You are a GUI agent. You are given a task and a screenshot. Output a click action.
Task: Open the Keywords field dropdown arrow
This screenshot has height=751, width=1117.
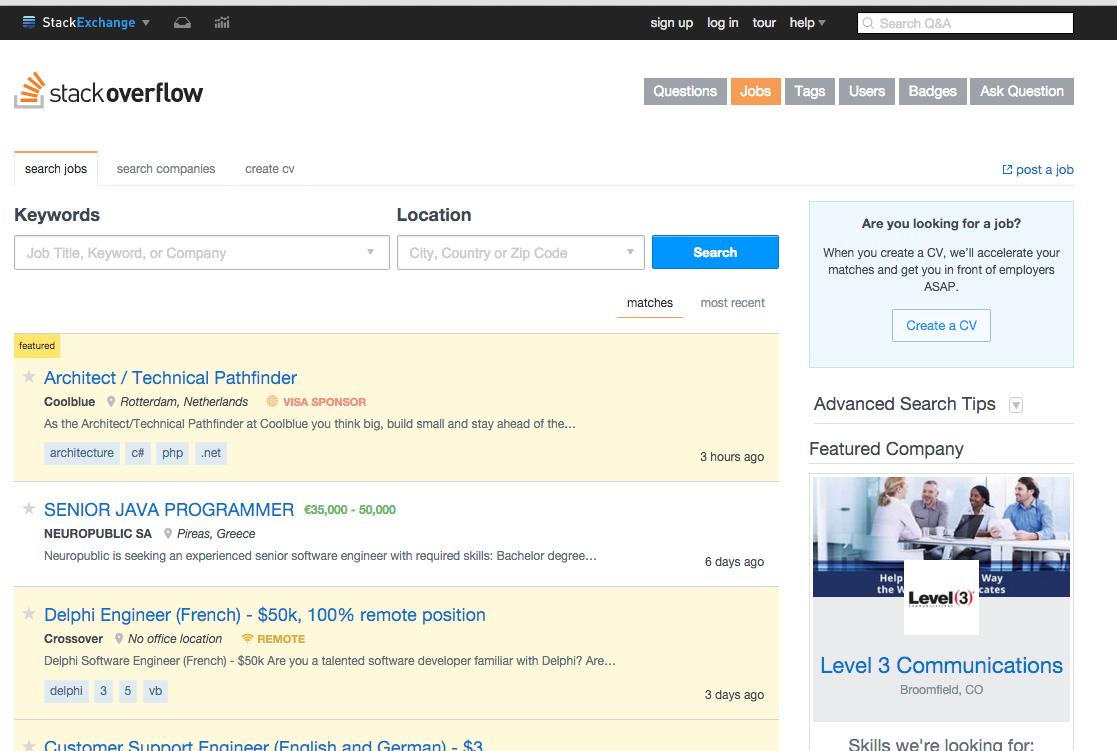pos(370,252)
